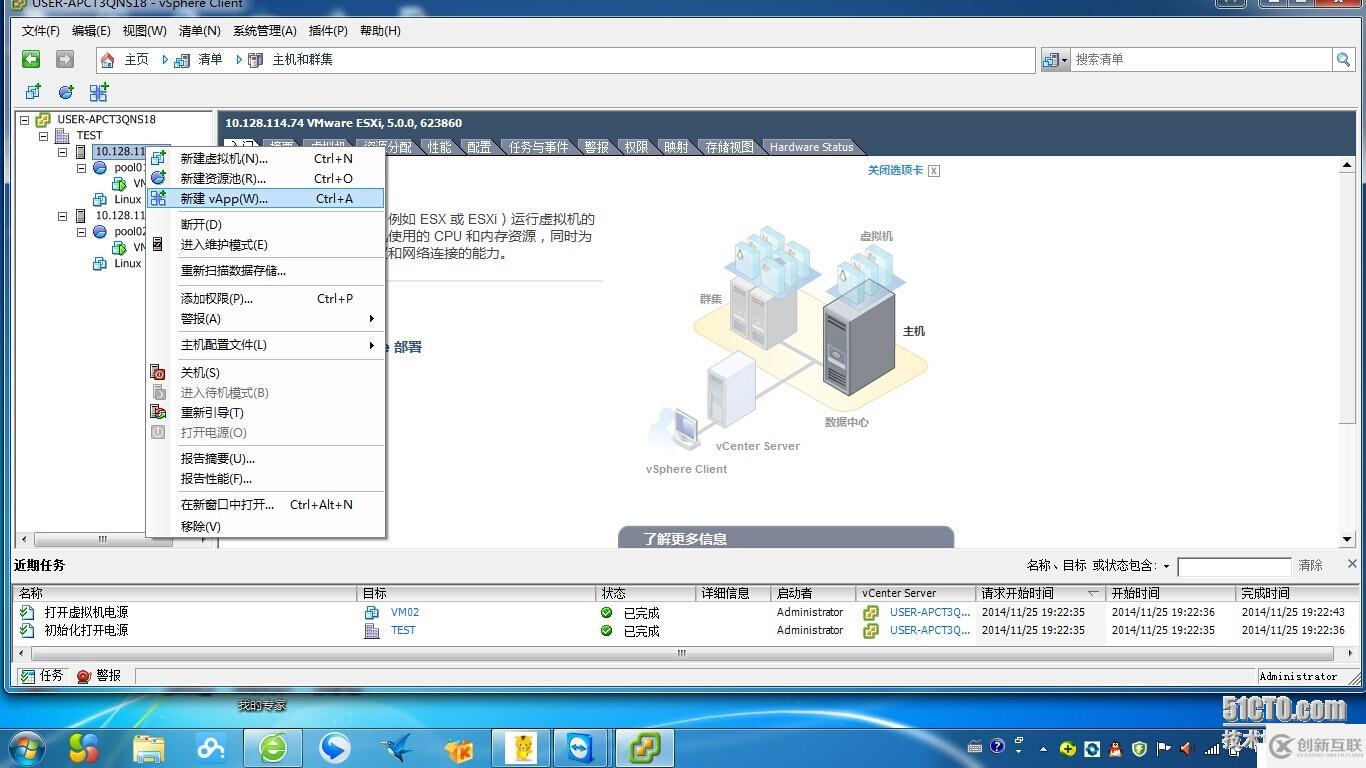Click the green back navigation arrow

tap(31, 60)
